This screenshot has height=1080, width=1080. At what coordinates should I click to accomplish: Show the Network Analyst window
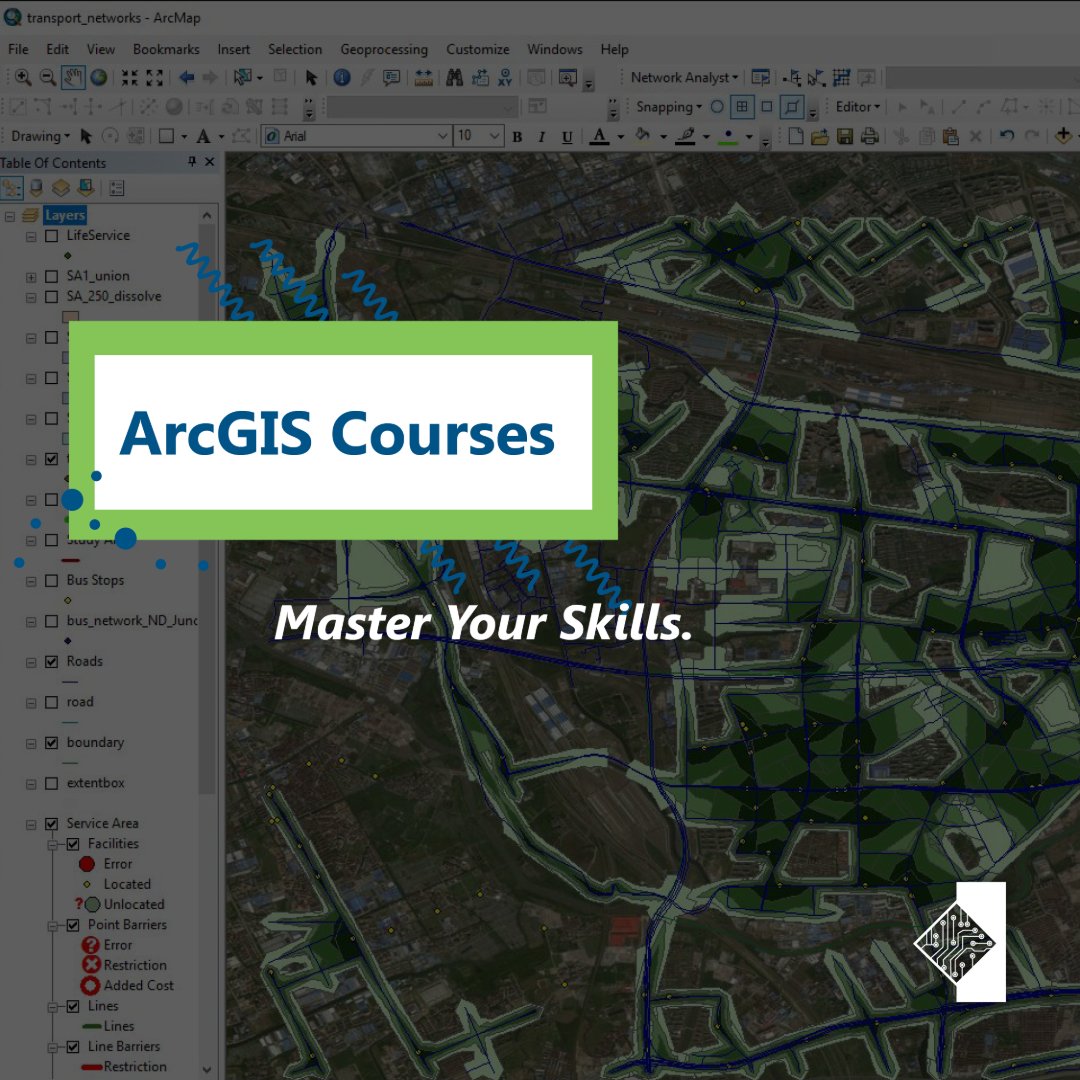(760, 77)
